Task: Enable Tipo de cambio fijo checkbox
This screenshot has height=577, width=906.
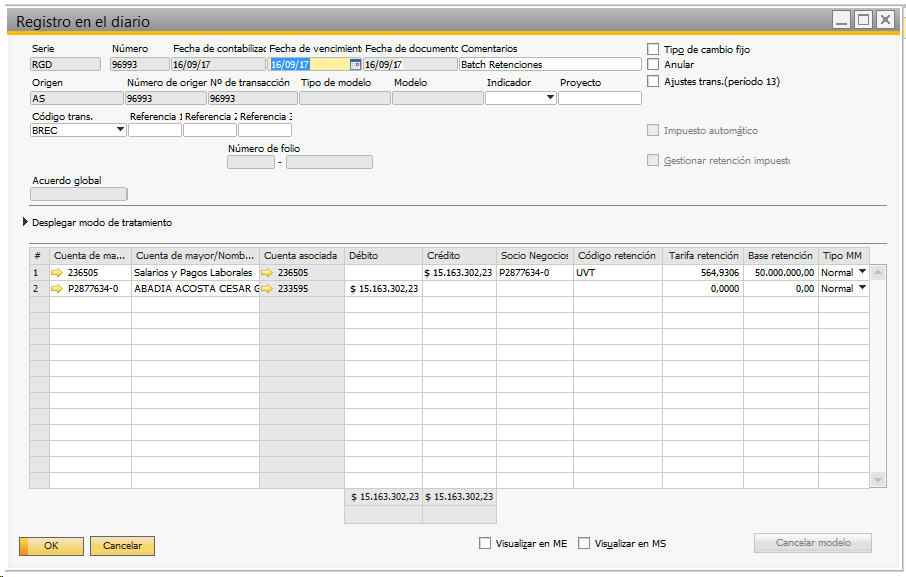Action: coord(653,49)
